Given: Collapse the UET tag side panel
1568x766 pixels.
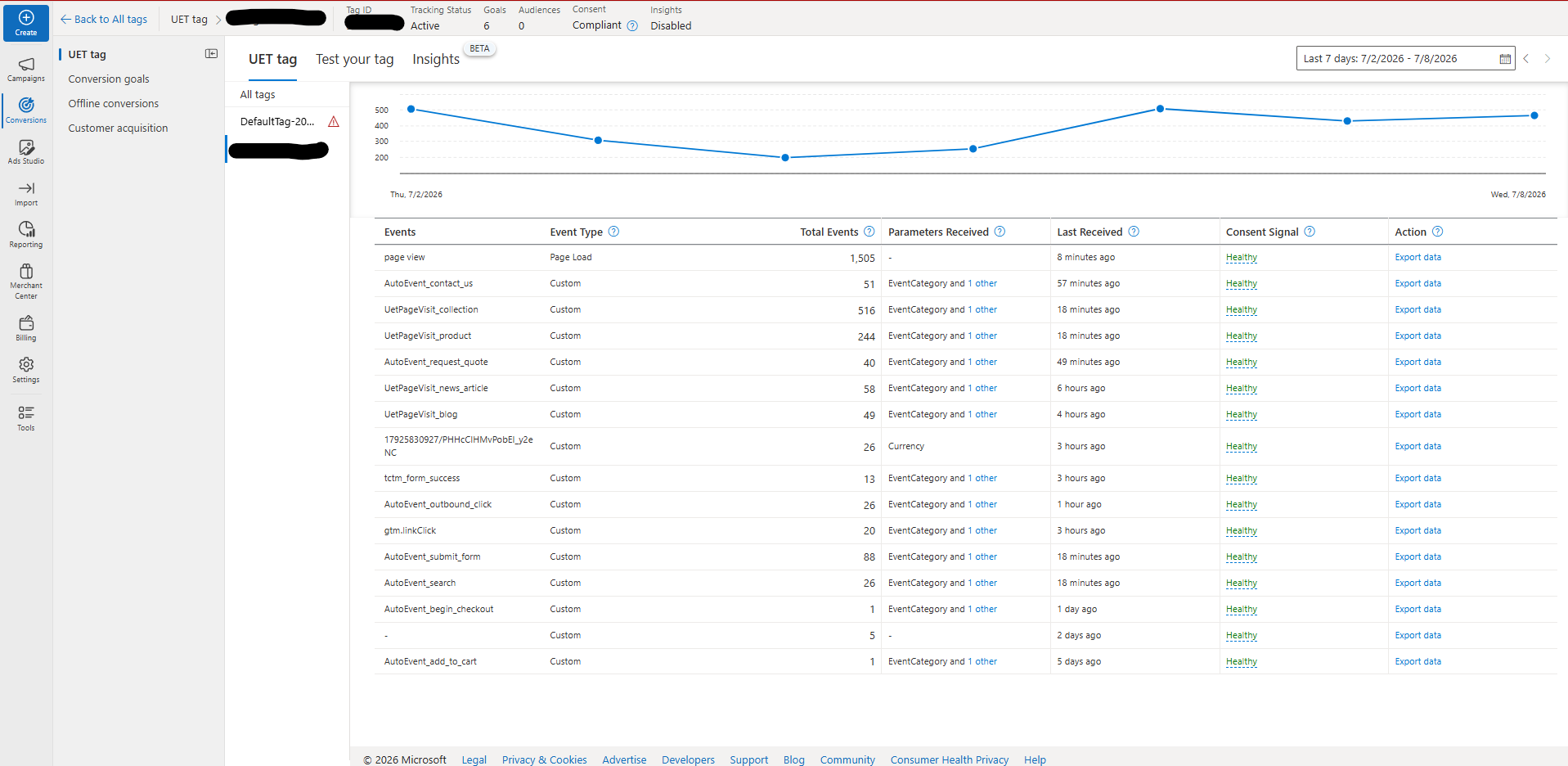Looking at the screenshot, I should (211, 54).
